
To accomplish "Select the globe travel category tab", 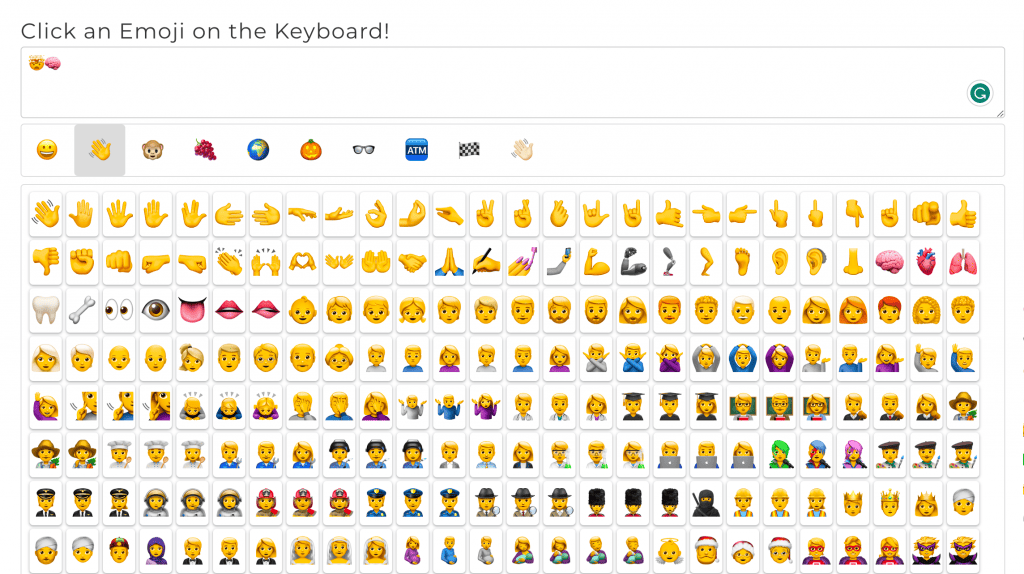I will [x=258, y=150].
